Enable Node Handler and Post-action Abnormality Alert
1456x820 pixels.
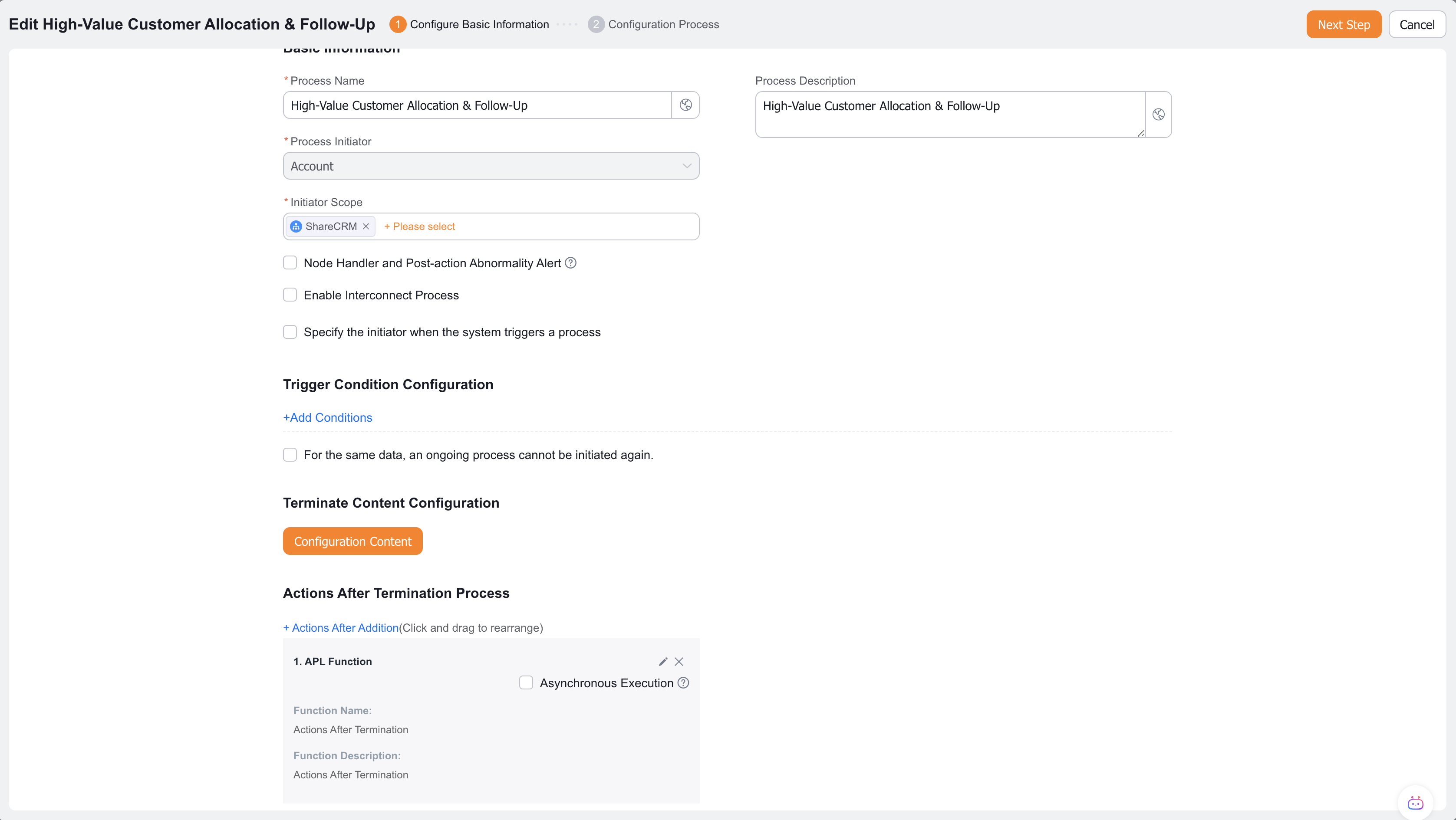(290, 262)
